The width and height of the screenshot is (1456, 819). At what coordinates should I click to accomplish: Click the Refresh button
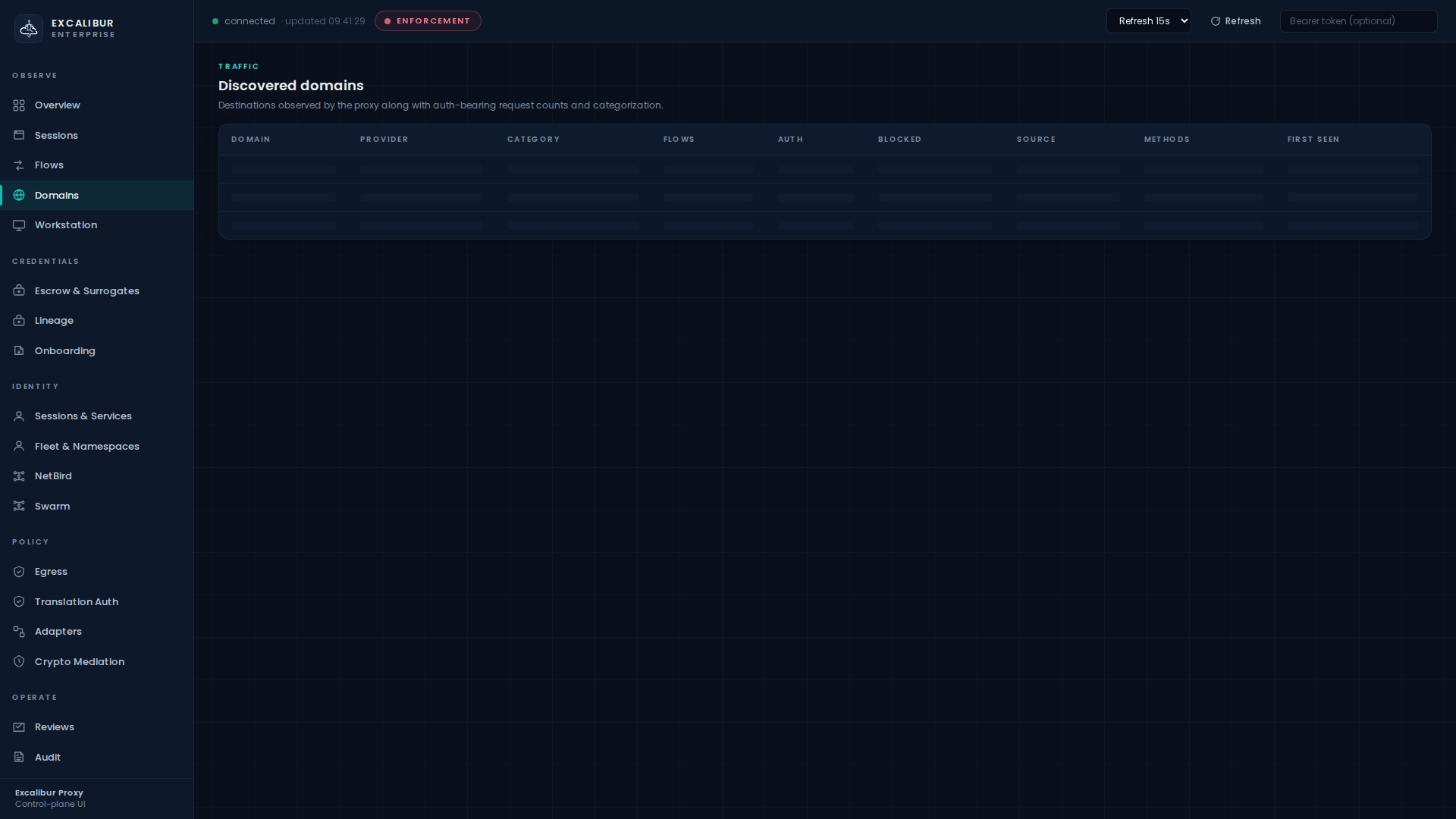[x=1235, y=21]
